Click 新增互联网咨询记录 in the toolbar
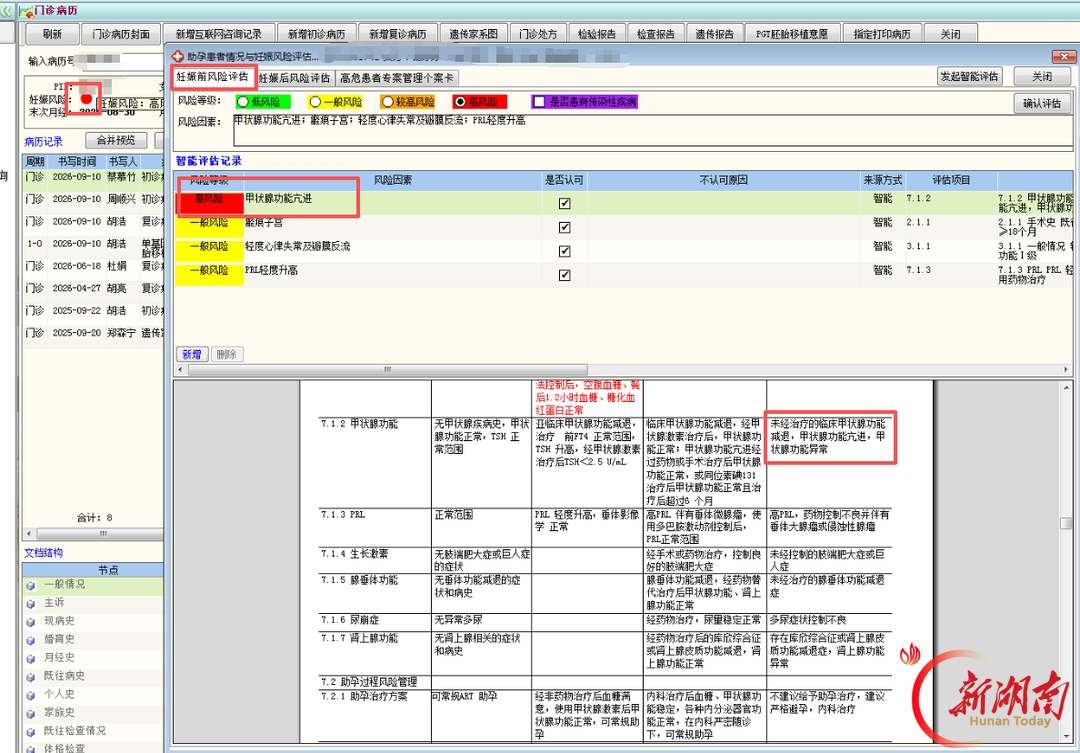The image size is (1080, 753). pos(218,34)
